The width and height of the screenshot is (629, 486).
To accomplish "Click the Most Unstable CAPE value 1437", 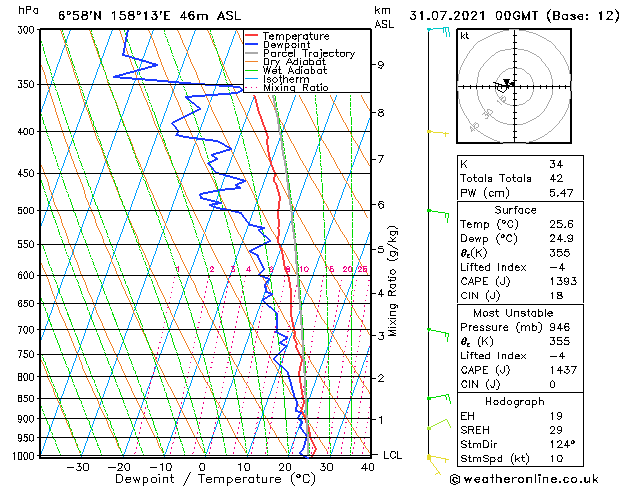I will point(563,370).
